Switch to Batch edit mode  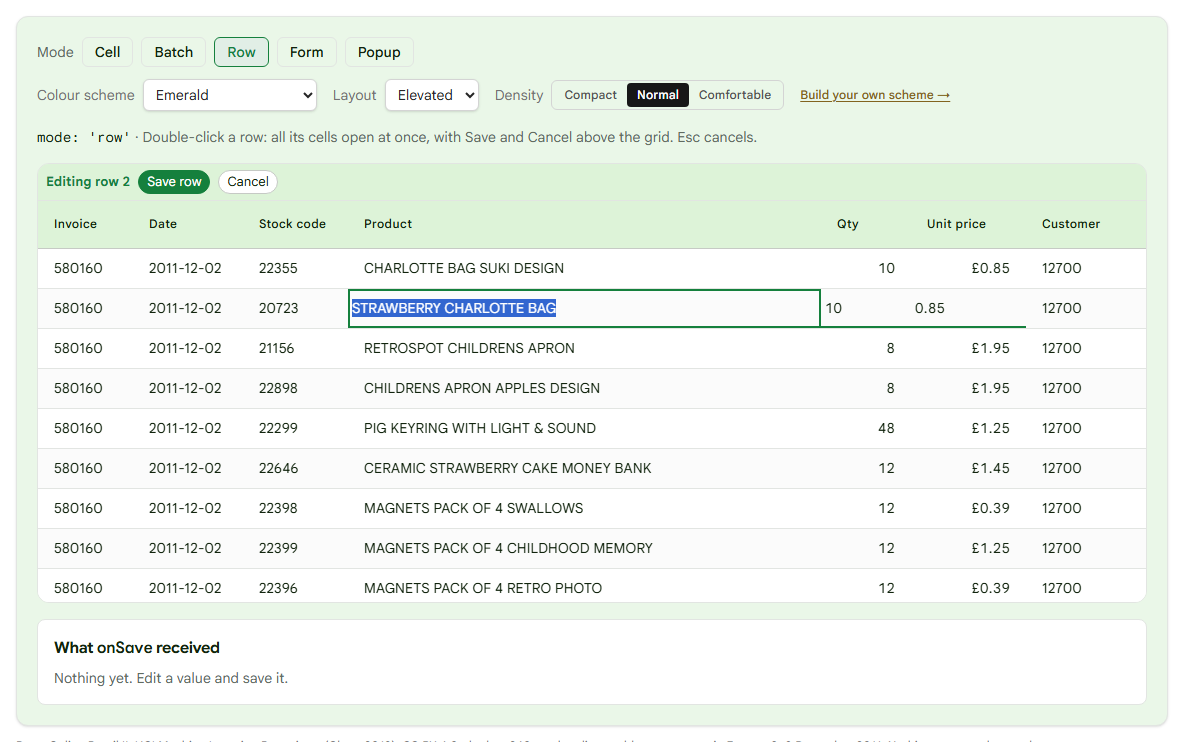pyautogui.click(x=174, y=52)
